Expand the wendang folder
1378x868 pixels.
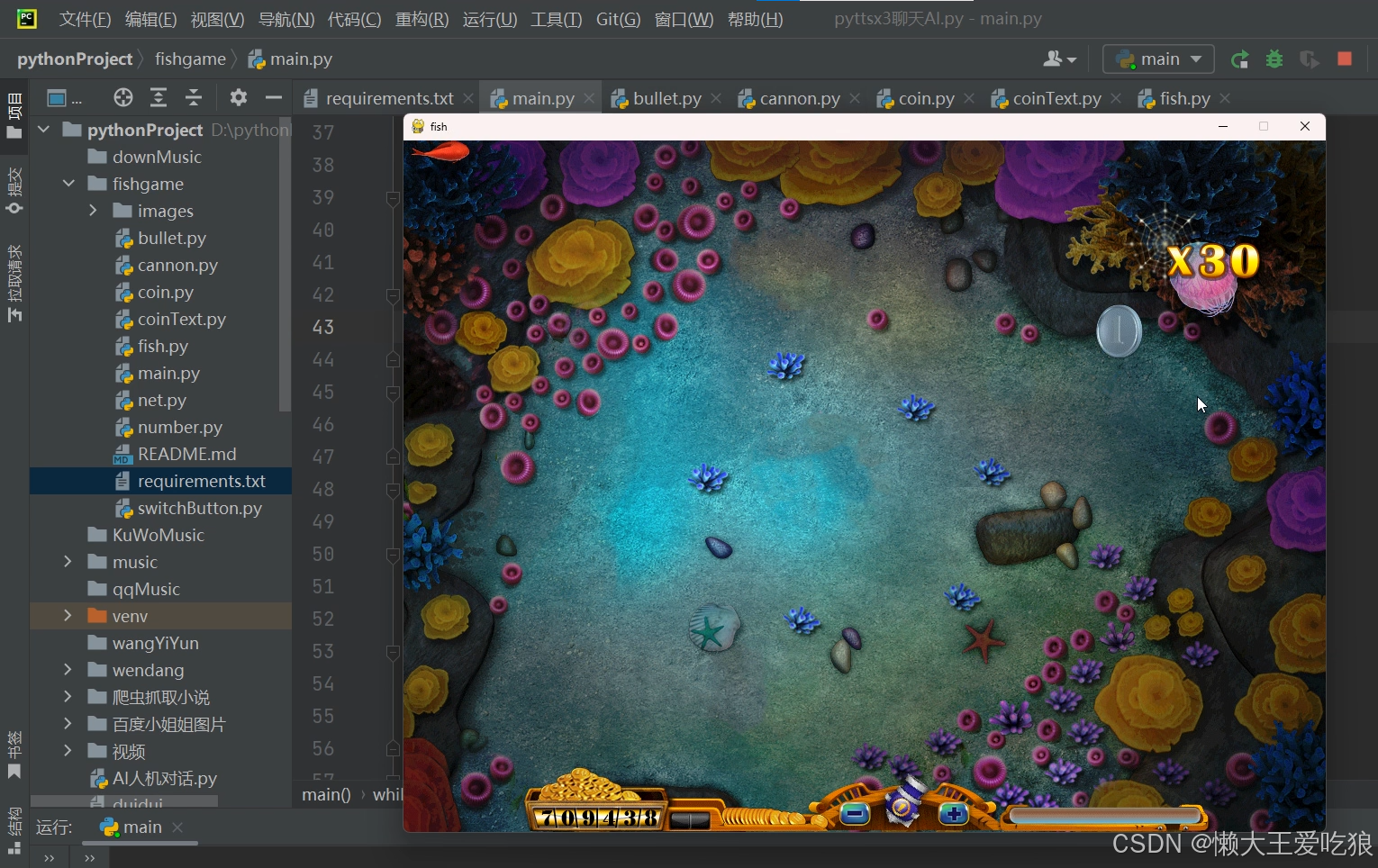tap(68, 670)
